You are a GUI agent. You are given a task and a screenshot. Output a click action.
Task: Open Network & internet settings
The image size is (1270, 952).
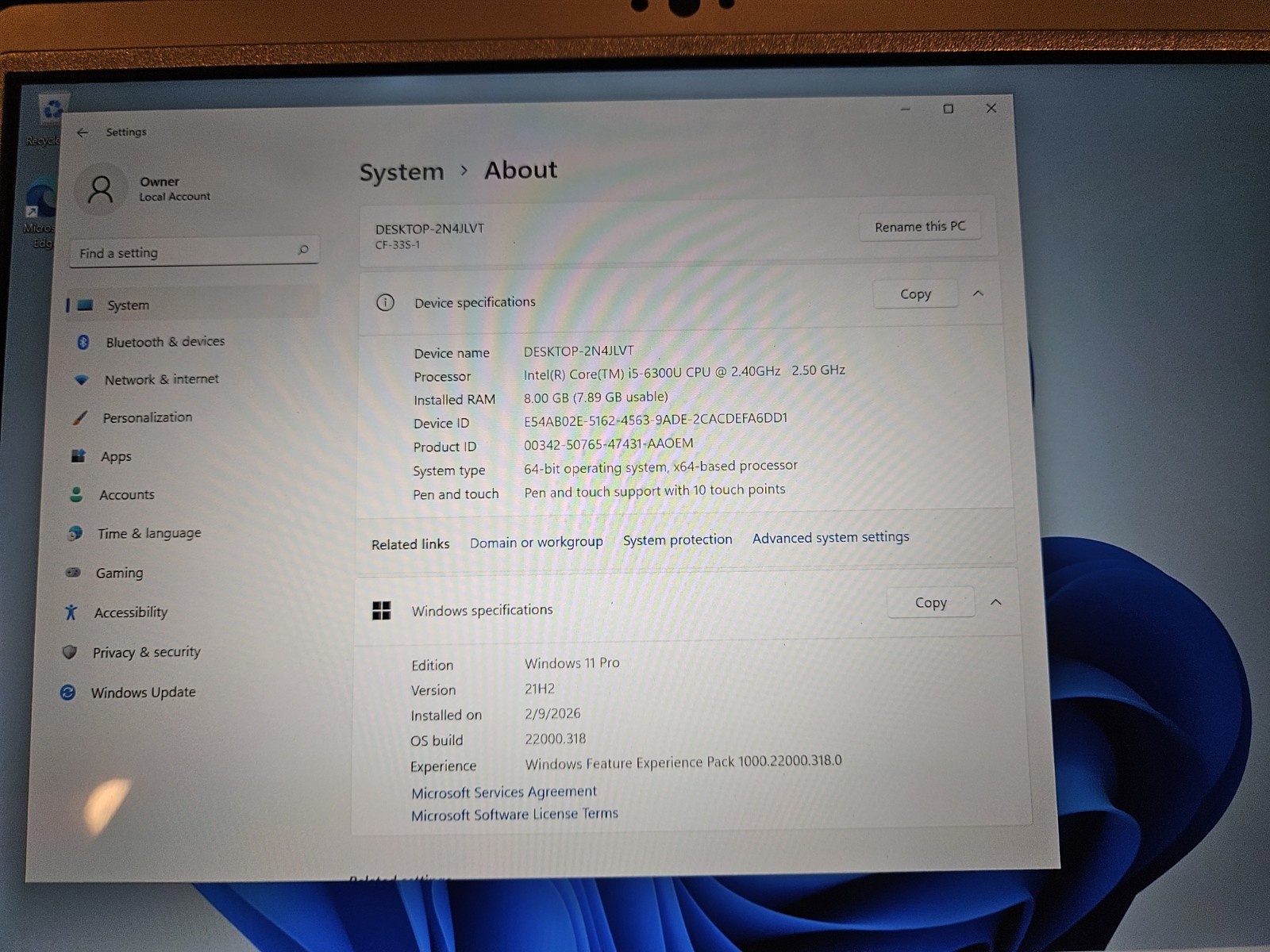pyautogui.click(x=162, y=380)
